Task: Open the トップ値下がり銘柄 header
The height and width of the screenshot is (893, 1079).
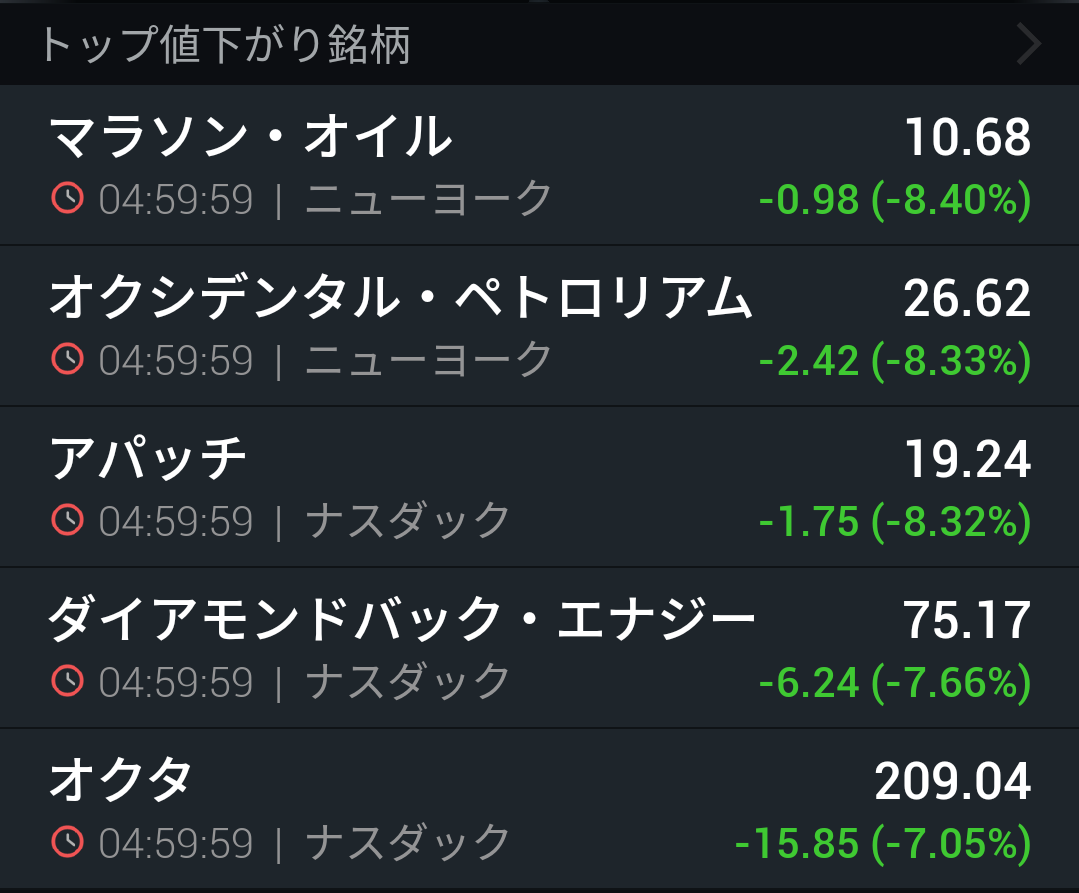Action: (x=540, y=44)
